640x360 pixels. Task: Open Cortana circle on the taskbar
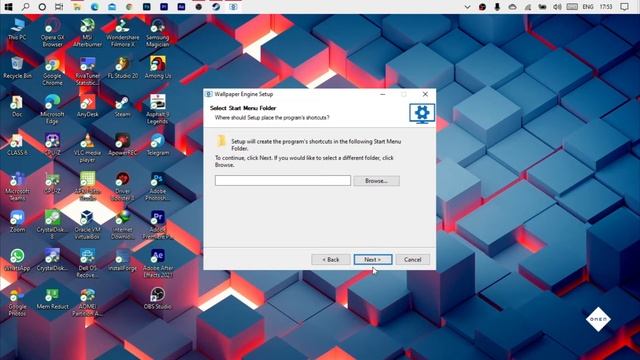[42, 7]
